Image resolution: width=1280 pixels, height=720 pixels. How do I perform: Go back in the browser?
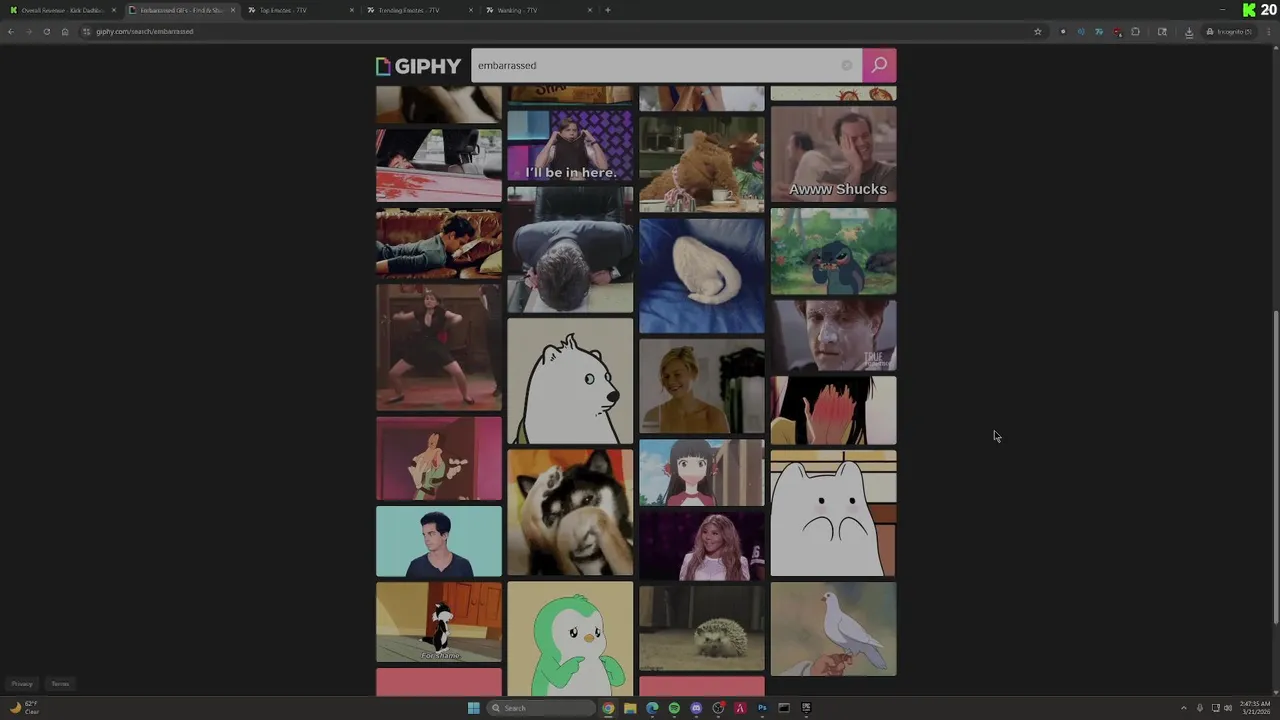point(10,31)
